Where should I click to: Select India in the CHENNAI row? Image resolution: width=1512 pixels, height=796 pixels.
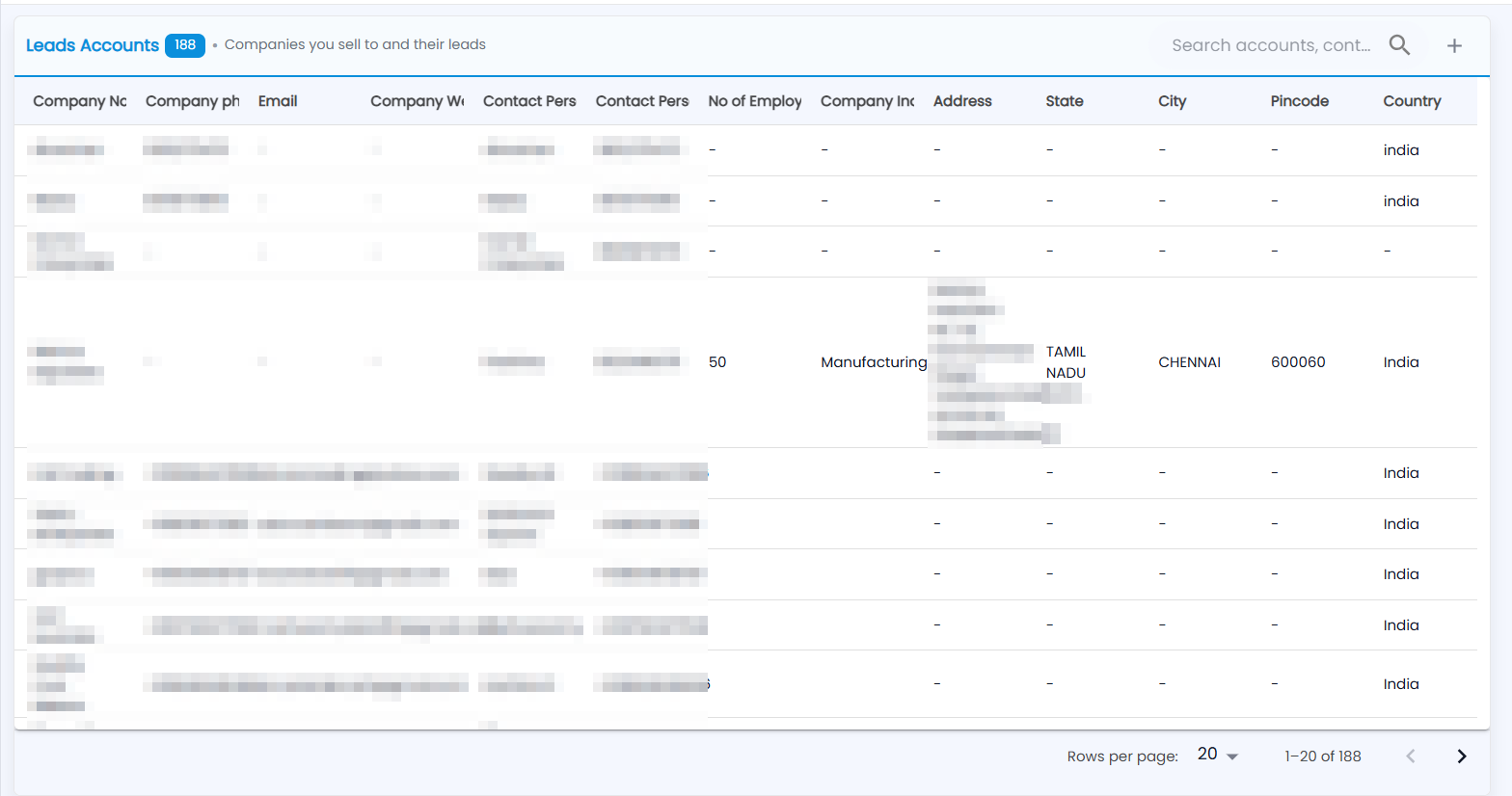click(1401, 362)
